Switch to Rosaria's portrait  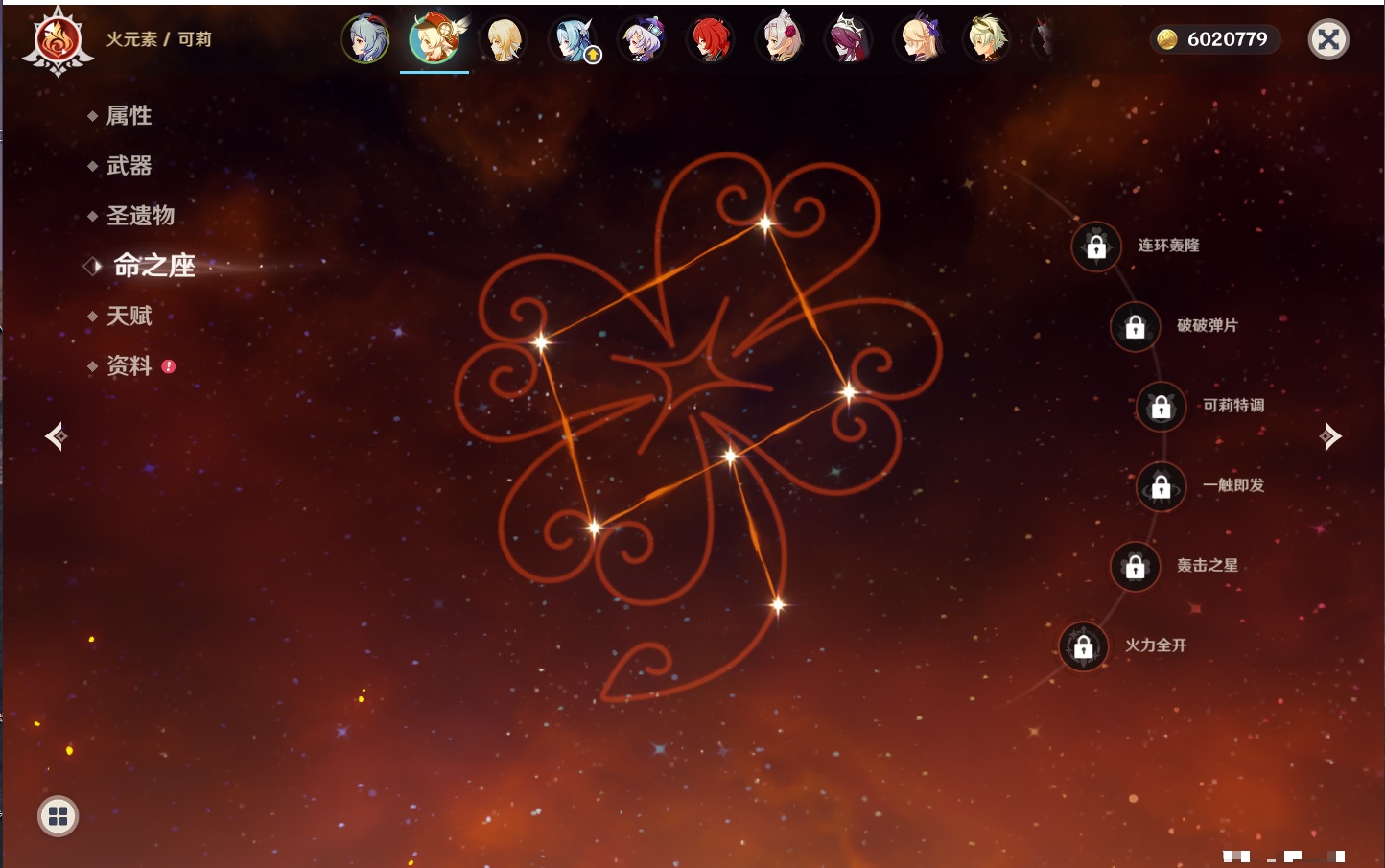click(x=849, y=39)
